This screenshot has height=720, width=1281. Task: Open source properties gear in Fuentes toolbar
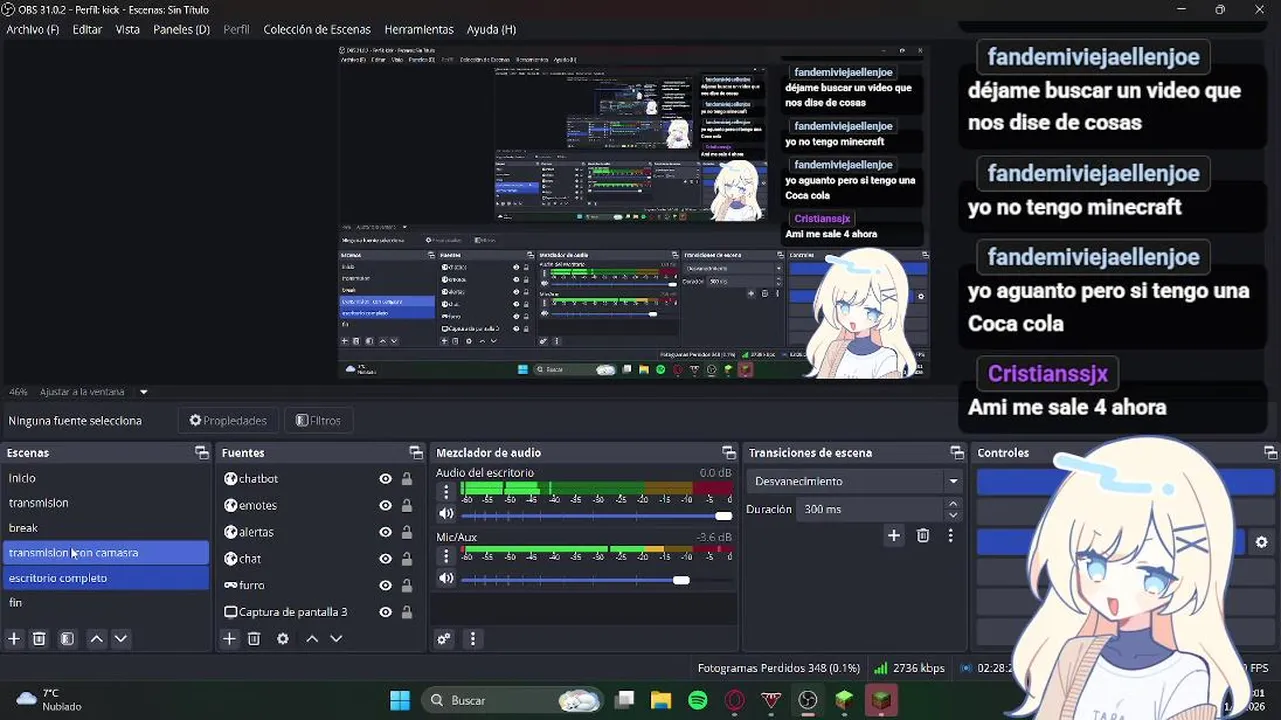point(283,639)
